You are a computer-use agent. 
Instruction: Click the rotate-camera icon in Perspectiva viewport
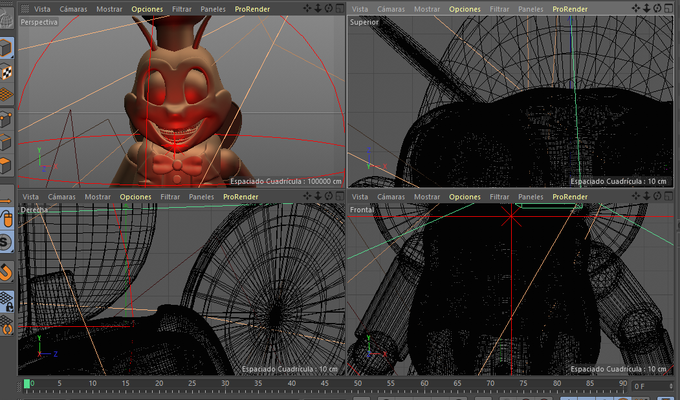pos(329,8)
